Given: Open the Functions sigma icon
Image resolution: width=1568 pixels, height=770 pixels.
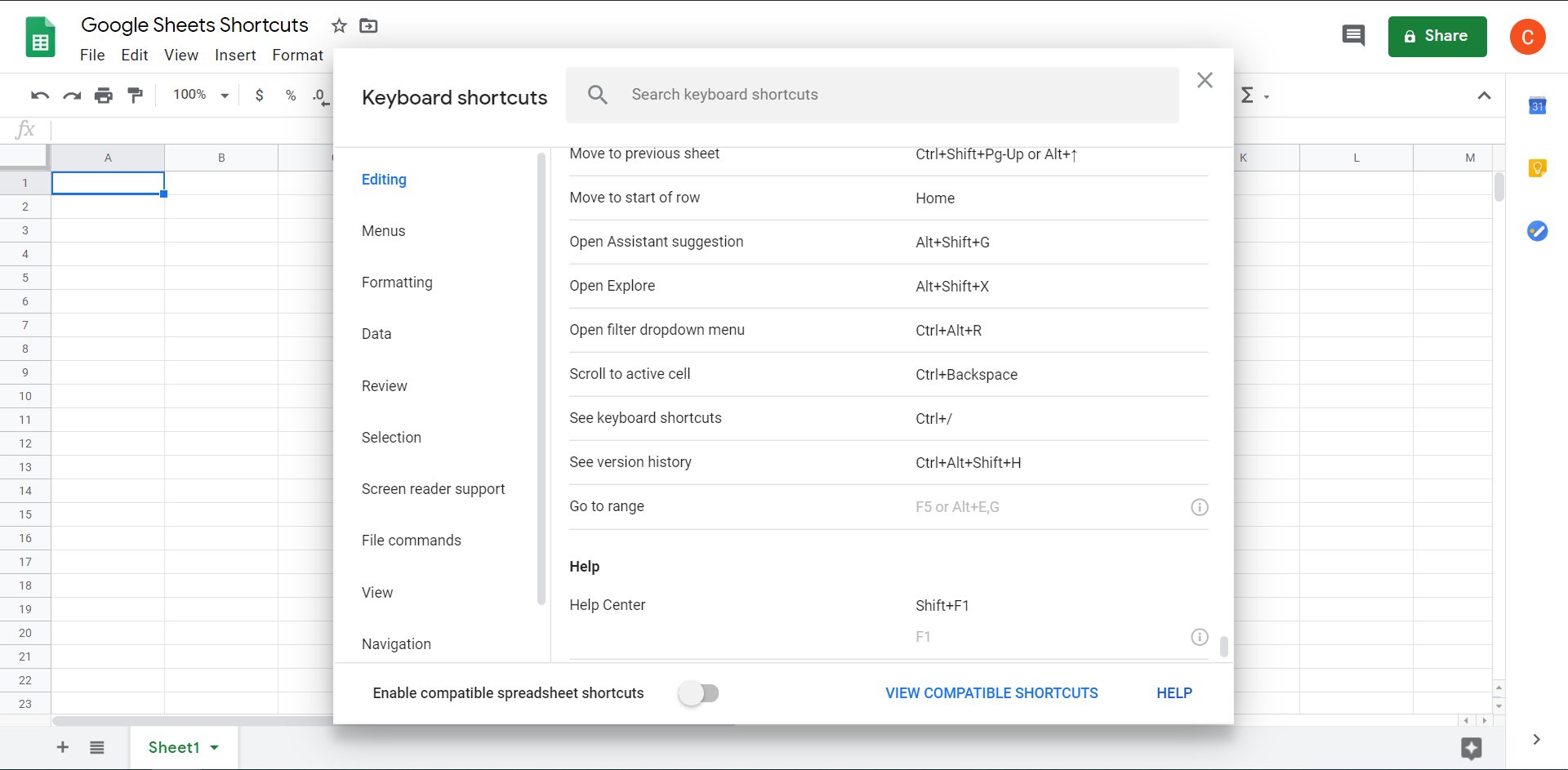Looking at the screenshot, I should click(x=1247, y=96).
